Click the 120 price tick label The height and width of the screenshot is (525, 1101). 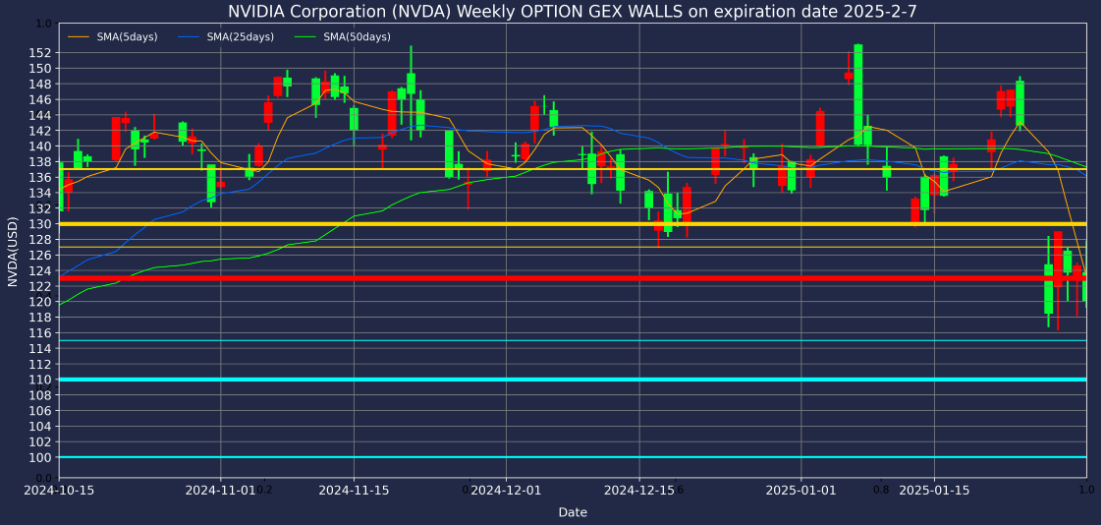[x=41, y=302]
